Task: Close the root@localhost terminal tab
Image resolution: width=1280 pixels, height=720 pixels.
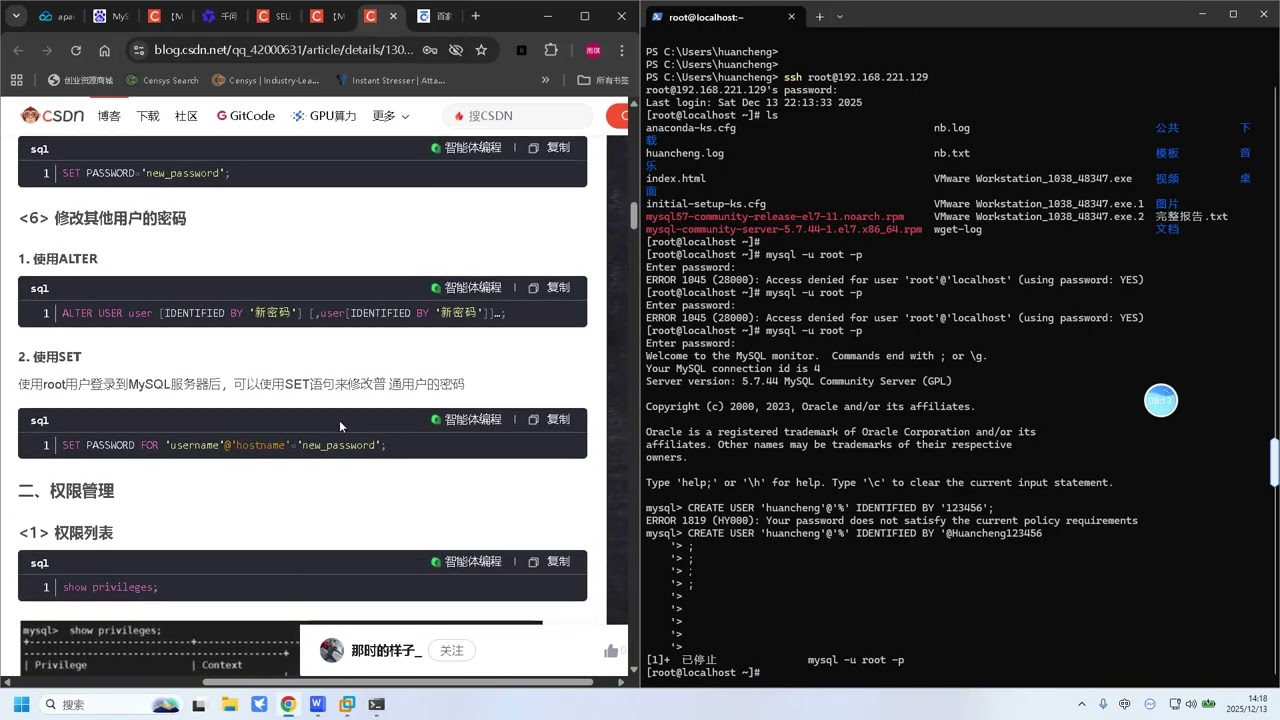Action: [x=791, y=16]
